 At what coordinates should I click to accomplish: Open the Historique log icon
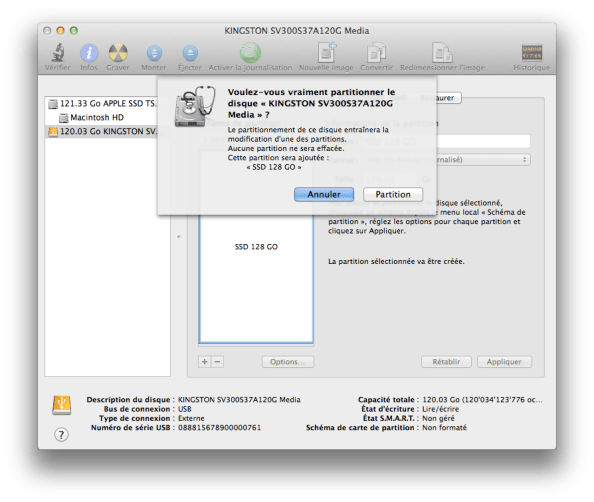(531, 52)
